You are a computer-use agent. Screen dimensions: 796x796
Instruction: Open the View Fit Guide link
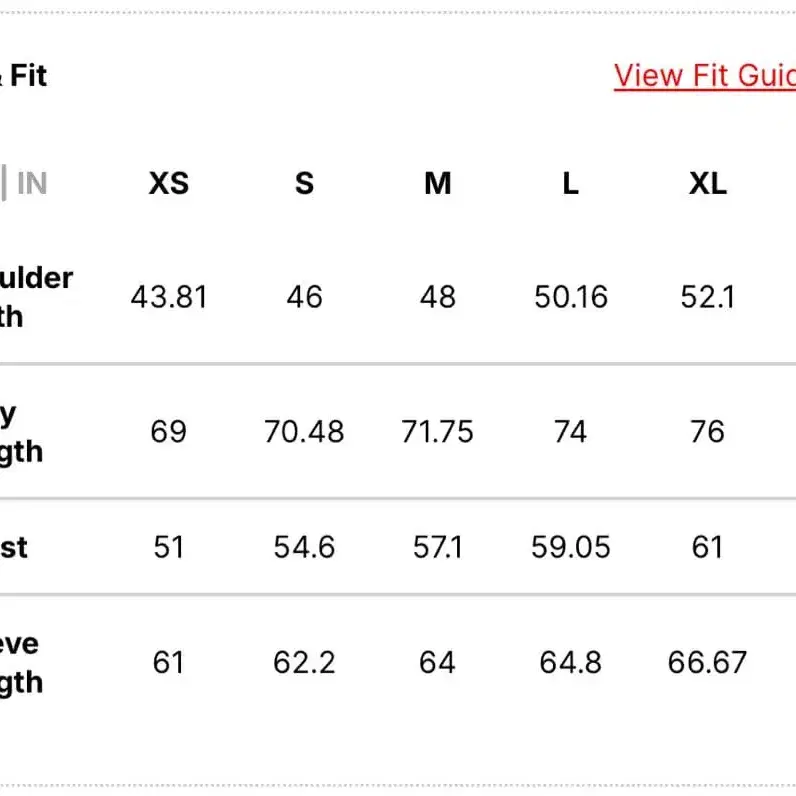[705, 76]
